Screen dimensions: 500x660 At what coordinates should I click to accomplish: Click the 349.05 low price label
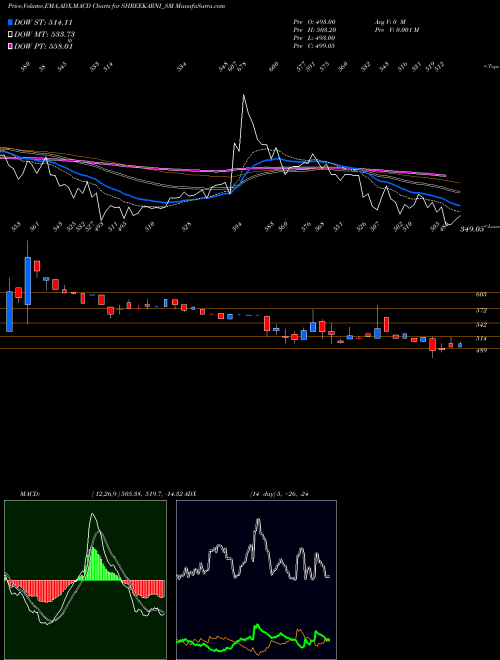[x=471, y=229]
